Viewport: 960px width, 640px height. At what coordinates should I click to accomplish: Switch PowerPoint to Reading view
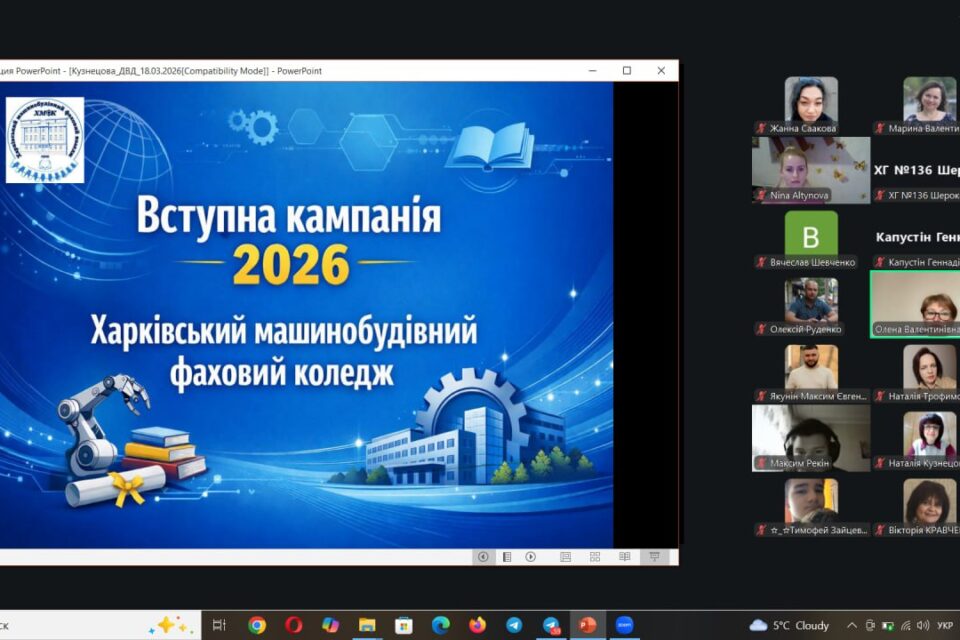click(x=624, y=557)
